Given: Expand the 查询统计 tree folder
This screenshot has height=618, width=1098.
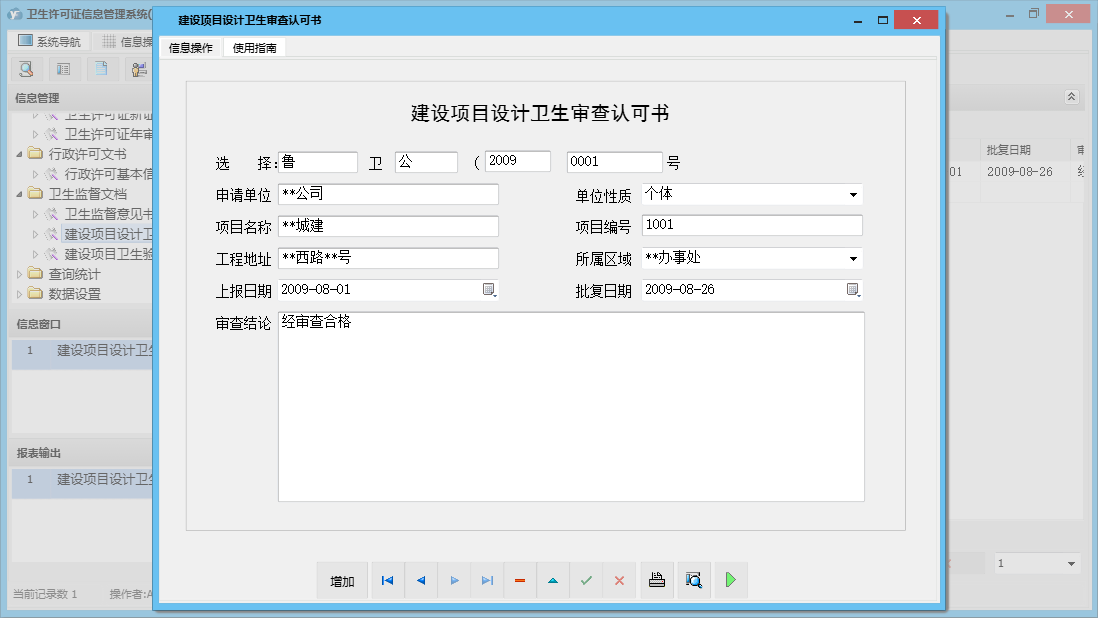Looking at the screenshot, I should [22, 274].
